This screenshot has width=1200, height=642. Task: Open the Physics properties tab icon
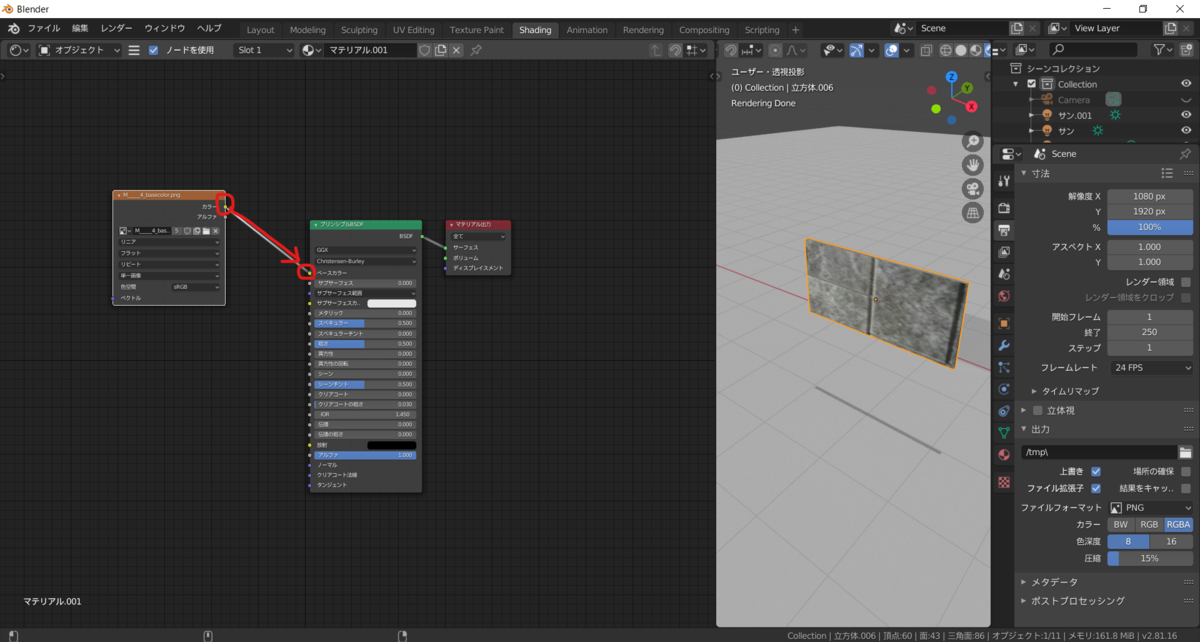pos(1004,389)
